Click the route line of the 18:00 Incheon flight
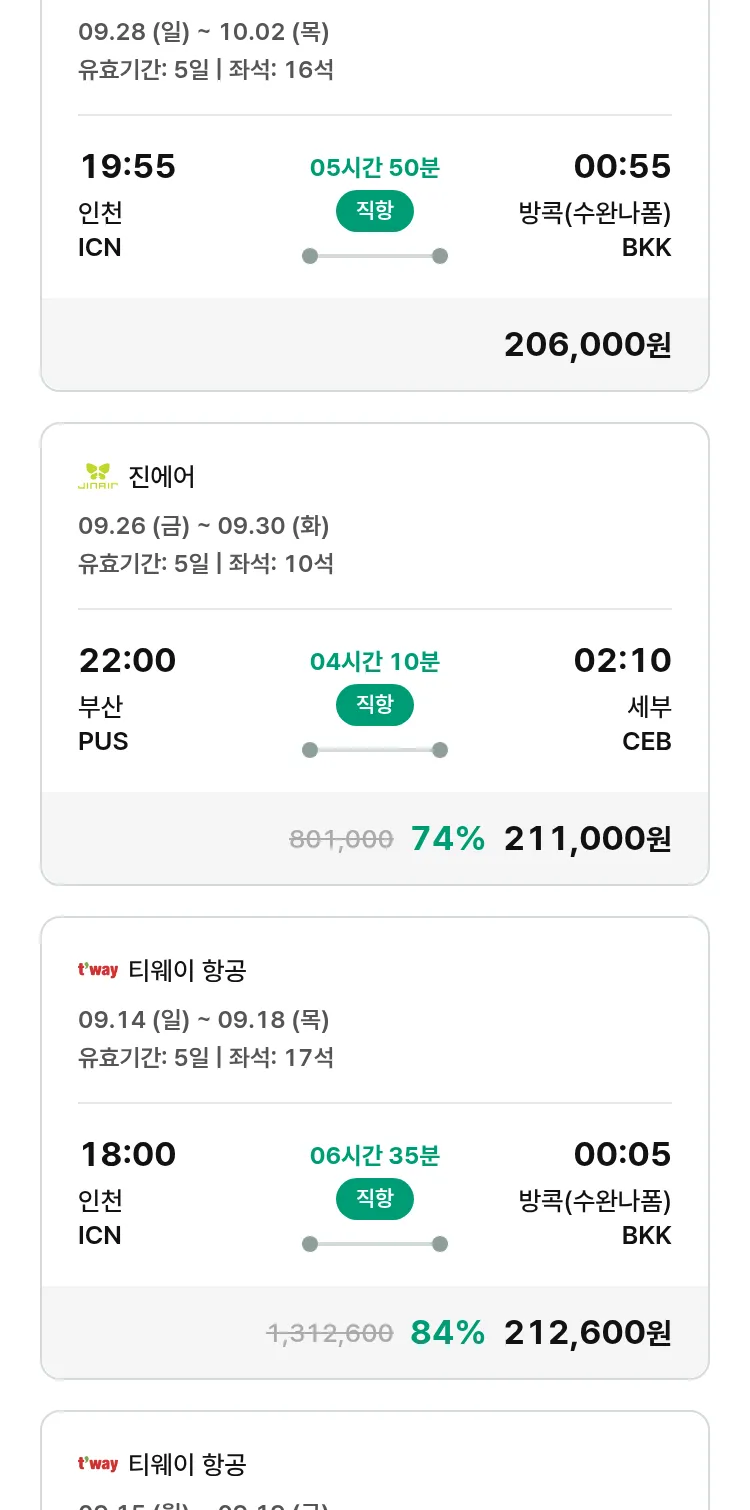Viewport: 750px width, 1510px height. (x=374, y=1244)
